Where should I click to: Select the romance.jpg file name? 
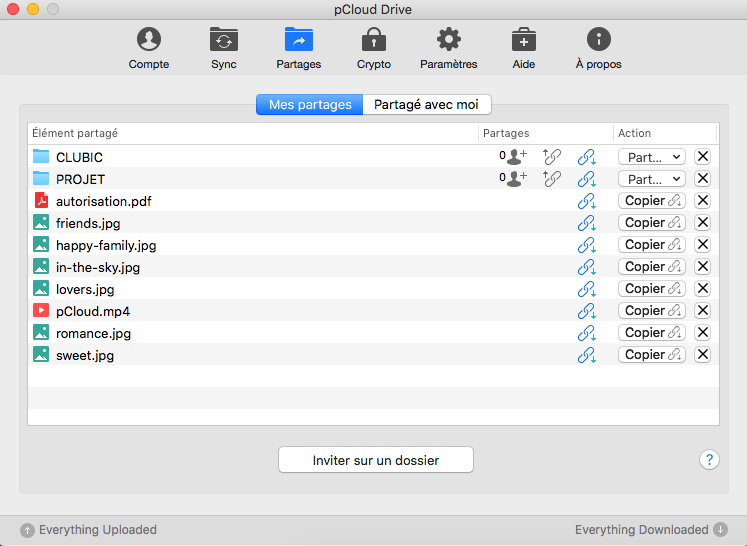click(x=93, y=334)
